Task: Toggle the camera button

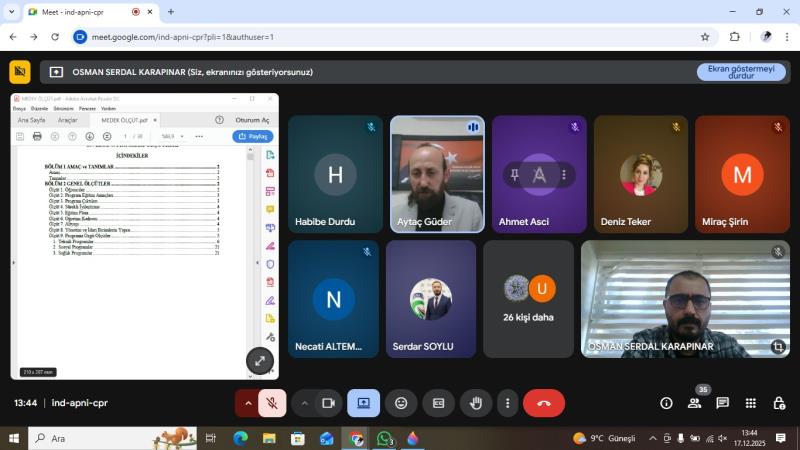Action: coord(327,403)
